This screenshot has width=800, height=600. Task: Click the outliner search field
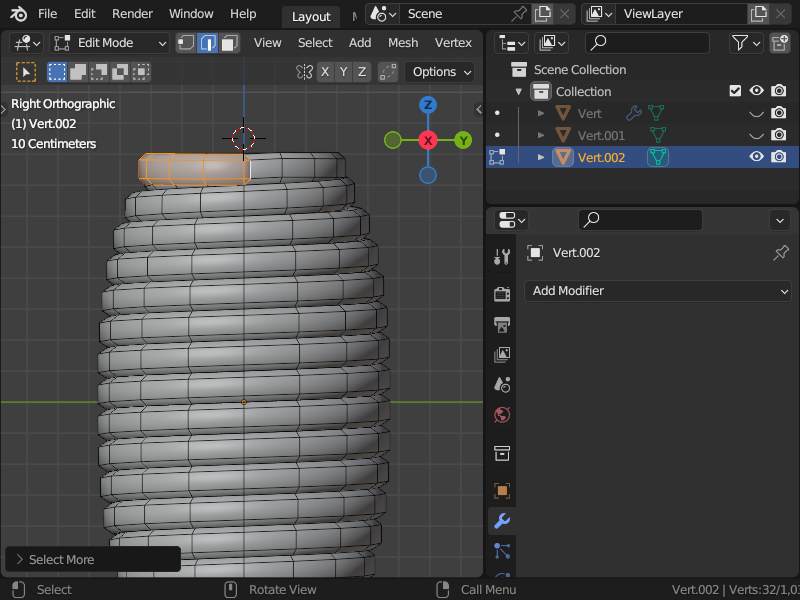pyautogui.click(x=647, y=43)
